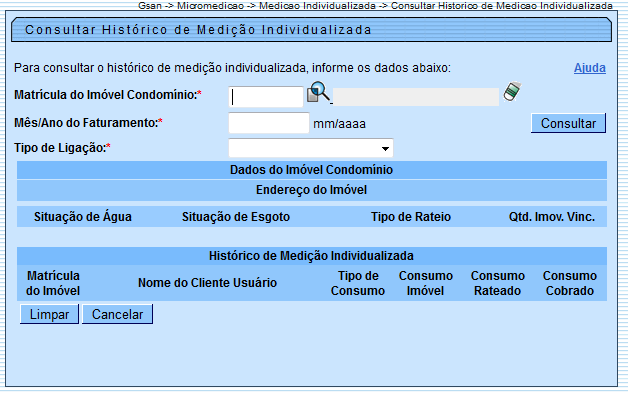The height and width of the screenshot is (393, 628).
Task: Click the 'Consumo Rateado' column header
Action: tap(498, 283)
